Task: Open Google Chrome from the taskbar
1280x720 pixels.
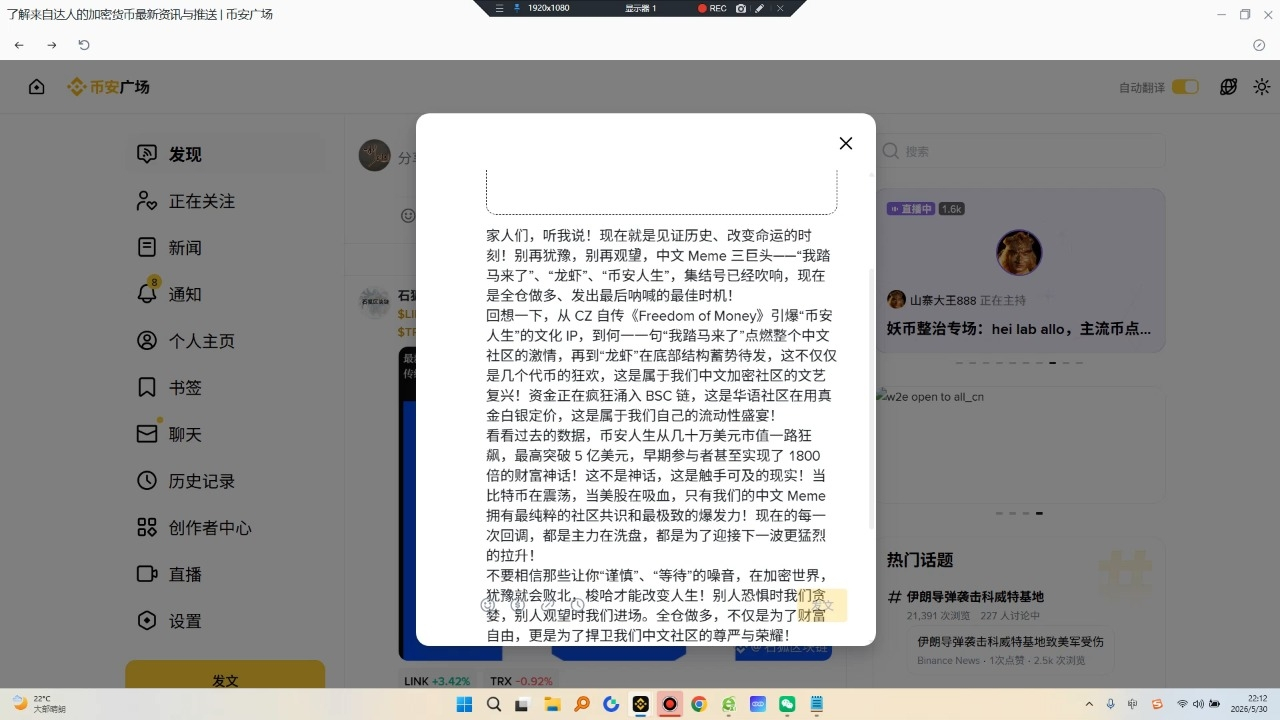Action: pos(699,704)
